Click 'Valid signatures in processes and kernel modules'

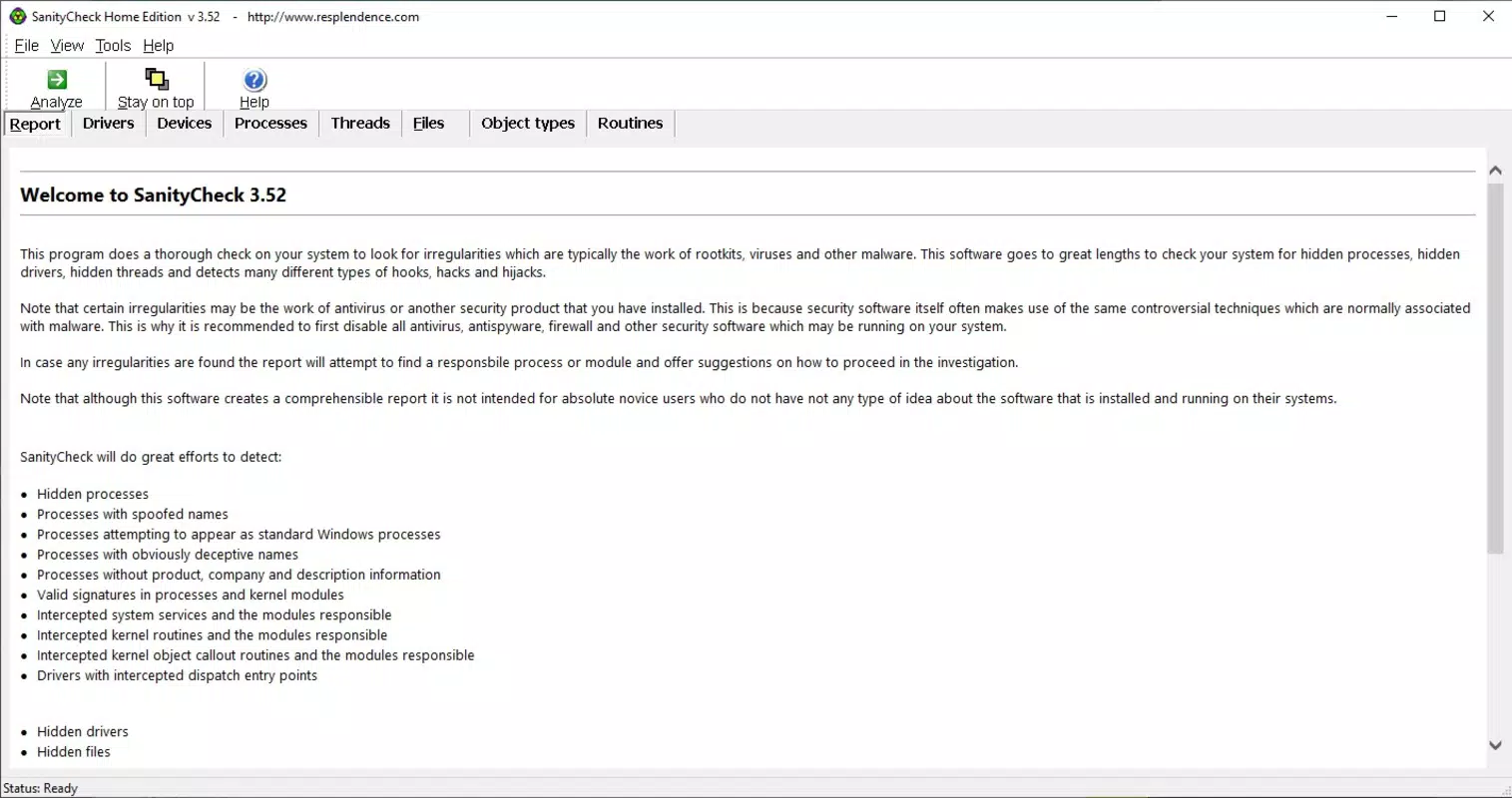coord(191,595)
